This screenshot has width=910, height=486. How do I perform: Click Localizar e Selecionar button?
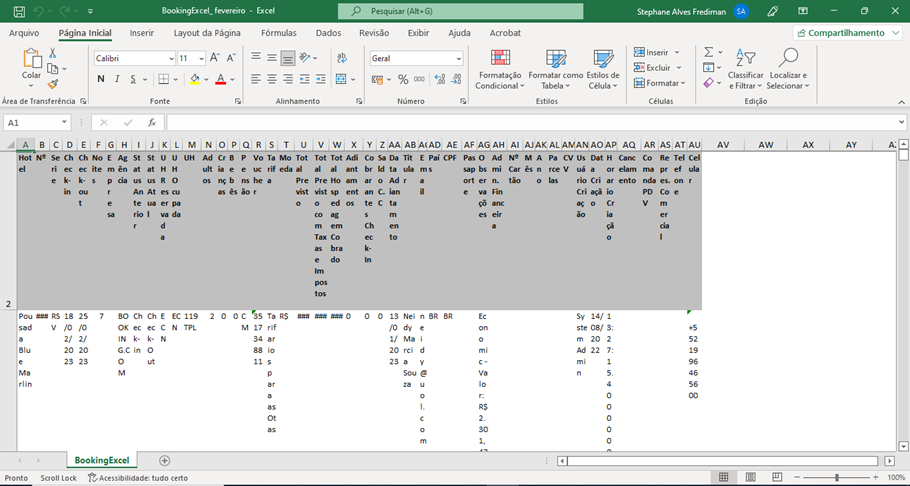point(788,68)
